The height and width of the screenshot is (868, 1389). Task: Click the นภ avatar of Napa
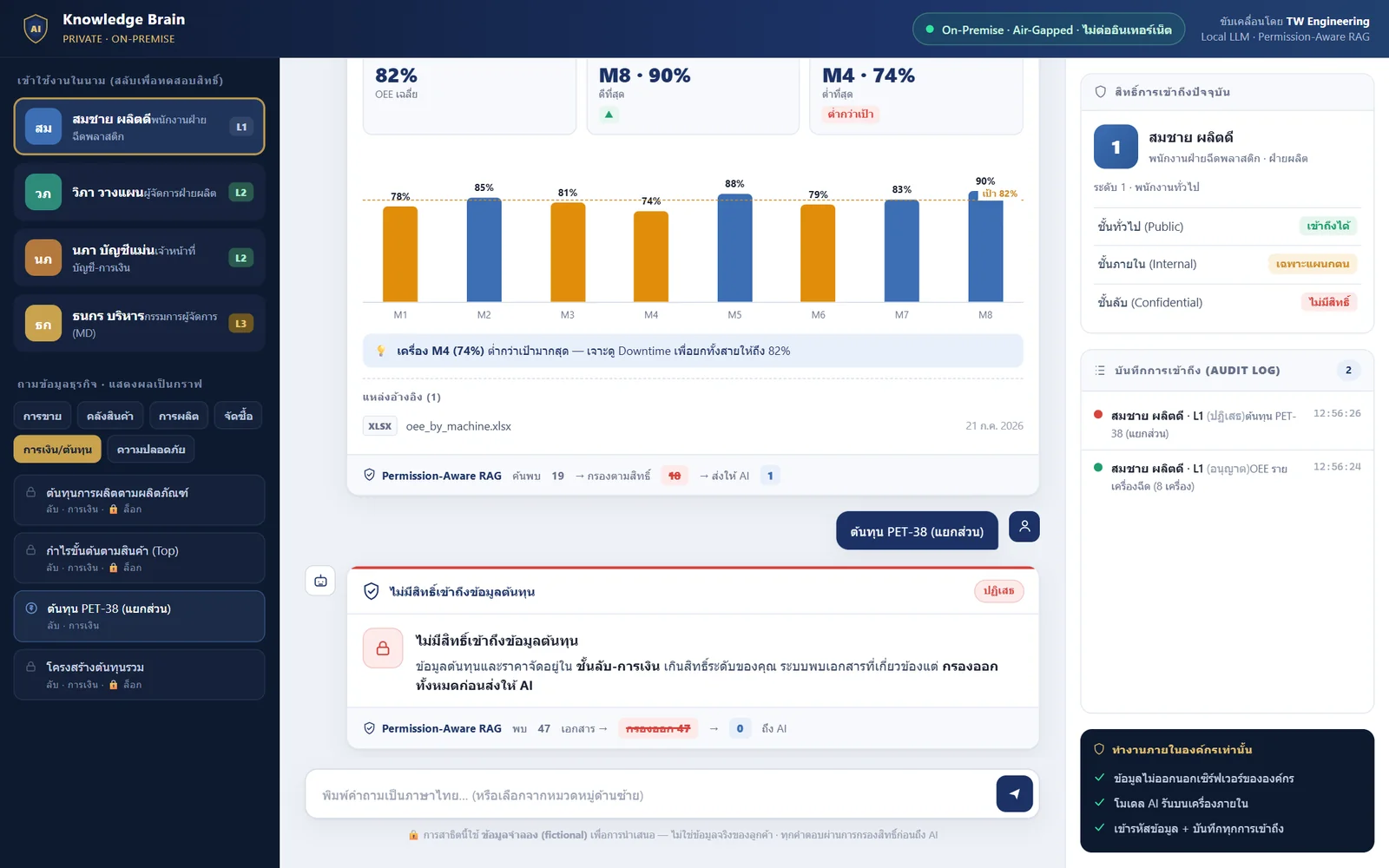pyautogui.click(x=43, y=258)
